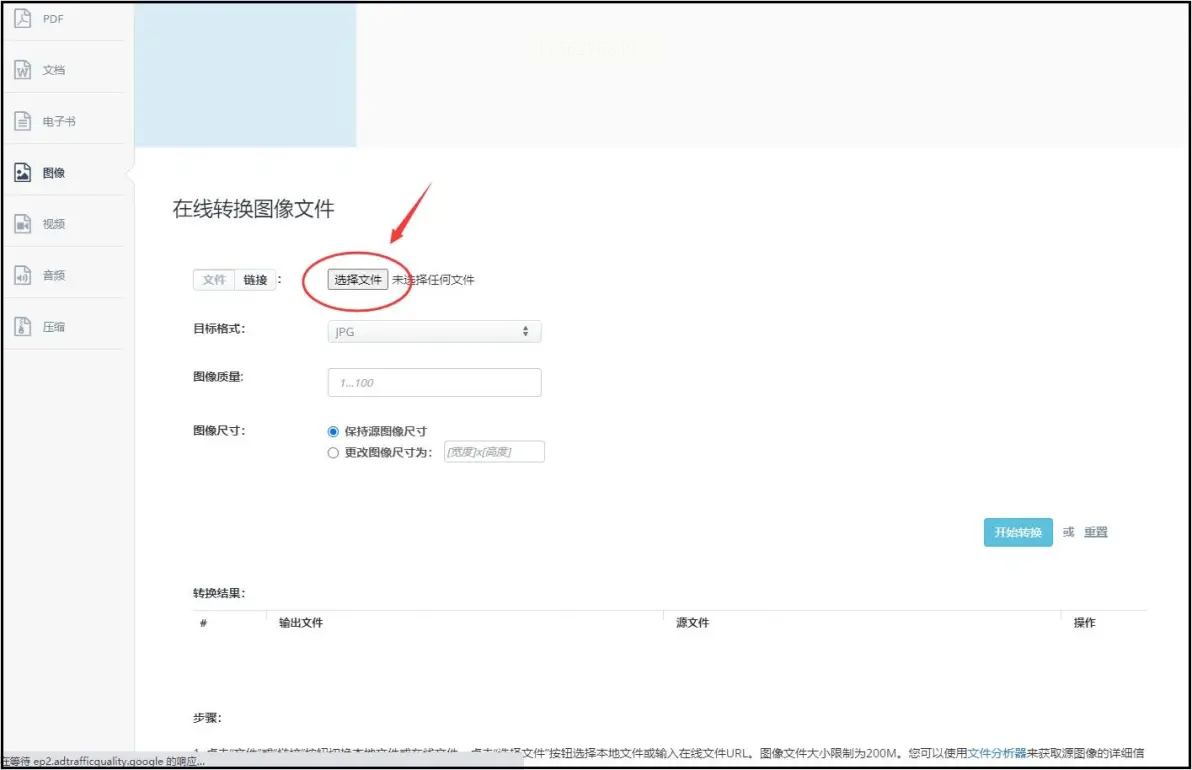Switch to the 文件 file source tab
This screenshot has height=770, width=1192.
tap(214, 280)
